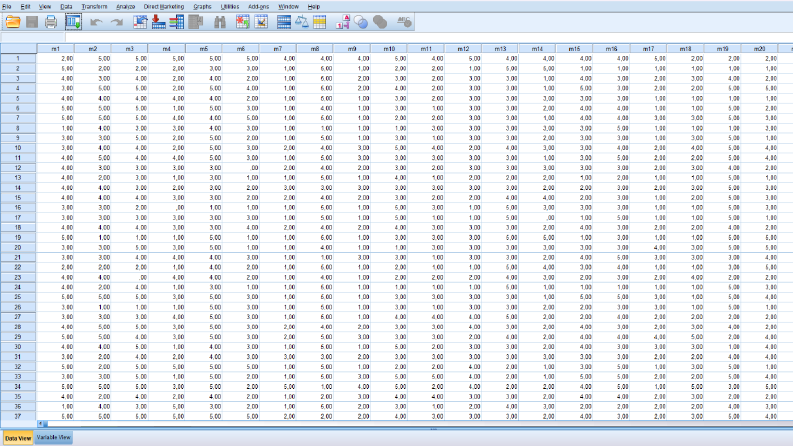Click the ,00 cell in row 16 under m4

click(167, 207)
